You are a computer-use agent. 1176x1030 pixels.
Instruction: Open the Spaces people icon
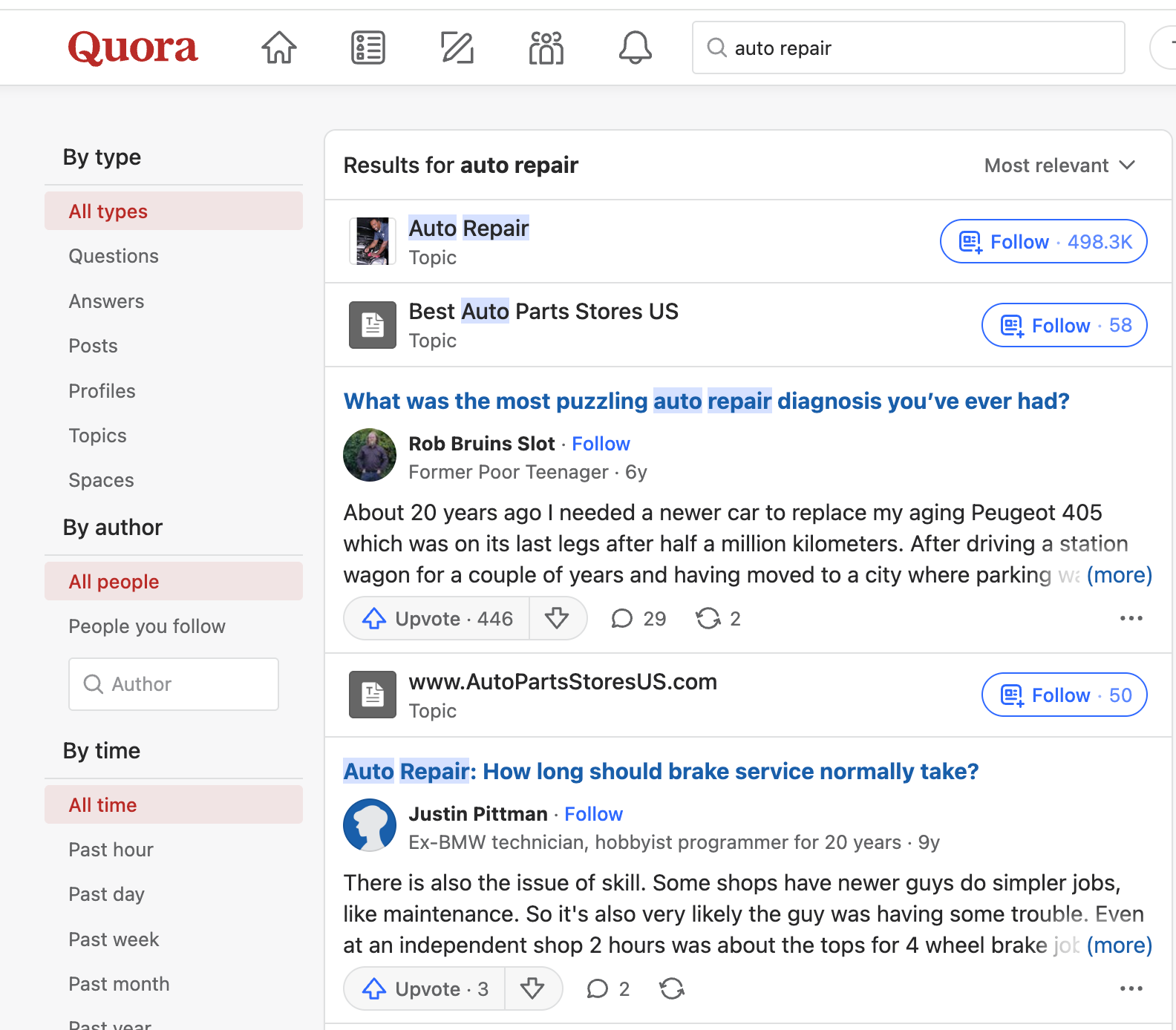pyautogui.click(x=546, y=47)
